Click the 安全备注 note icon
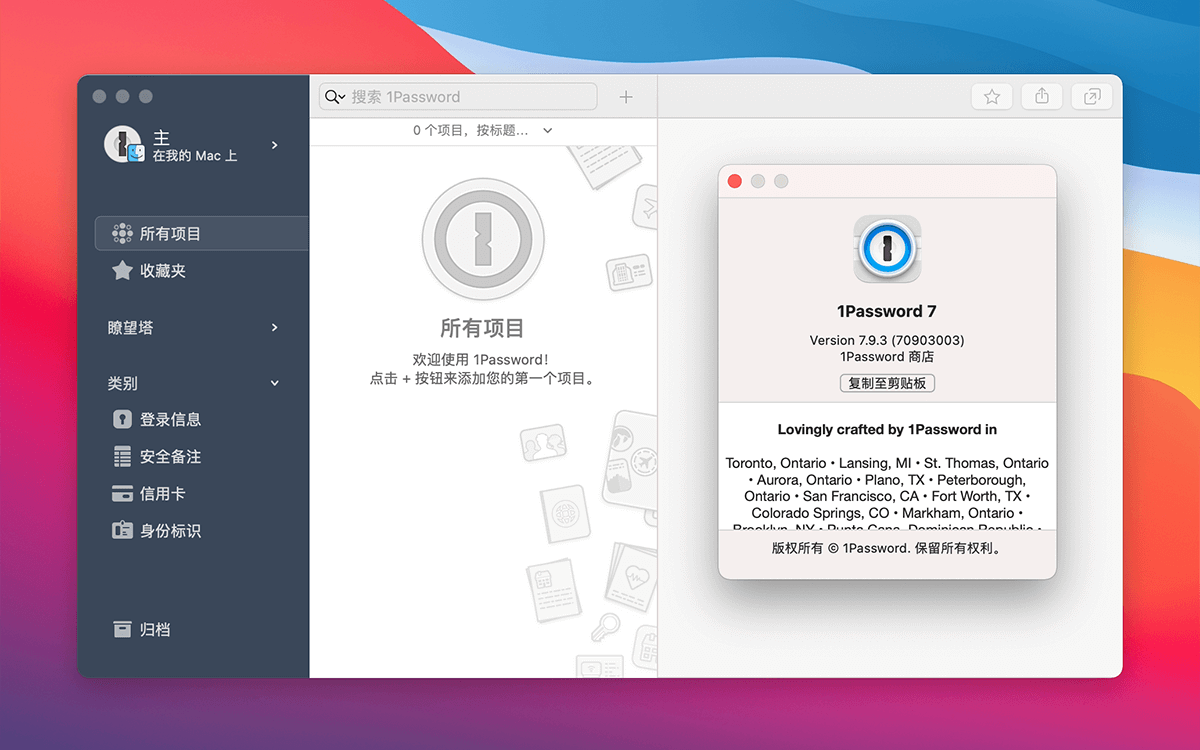 122,457
